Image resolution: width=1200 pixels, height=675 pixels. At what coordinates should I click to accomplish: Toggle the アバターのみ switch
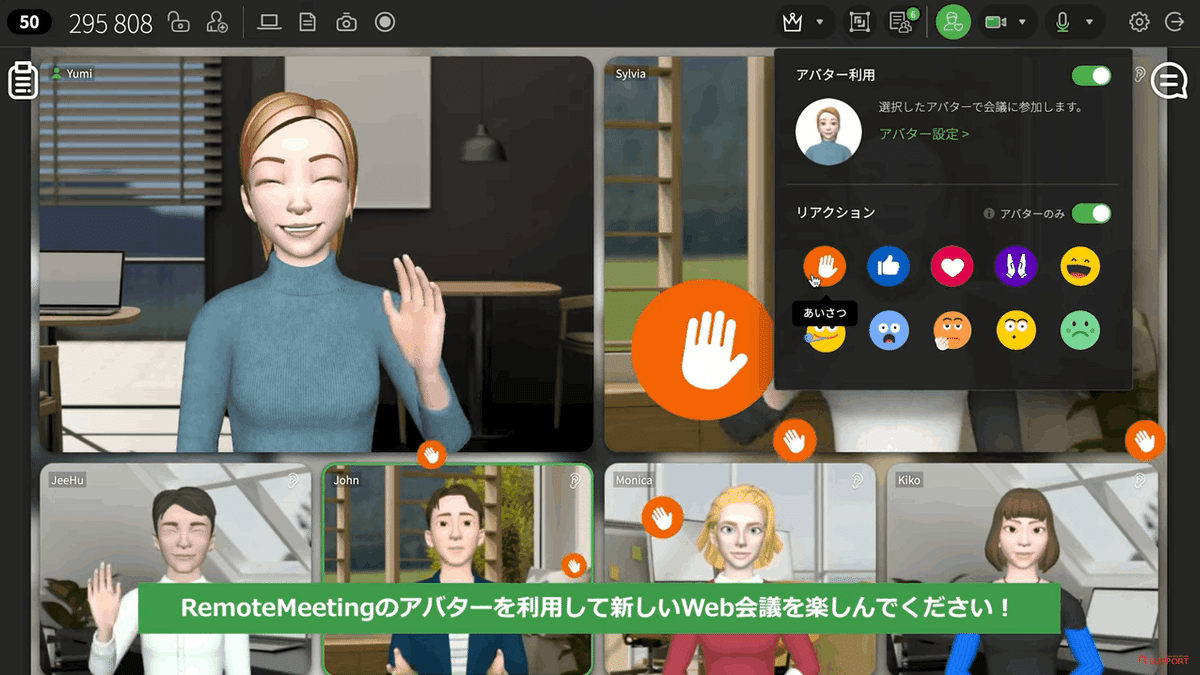pyautogui.click(x=1091, y=213)
